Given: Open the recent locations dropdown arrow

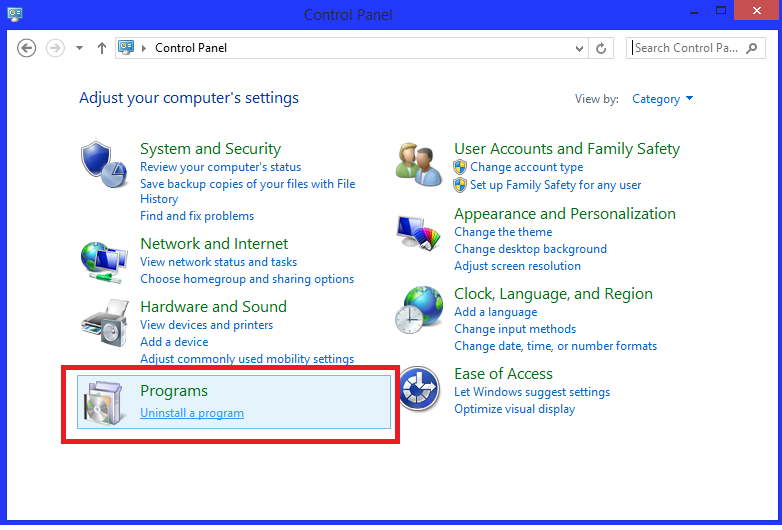Looking at the screenshot, I should click(x=79, y=48).
